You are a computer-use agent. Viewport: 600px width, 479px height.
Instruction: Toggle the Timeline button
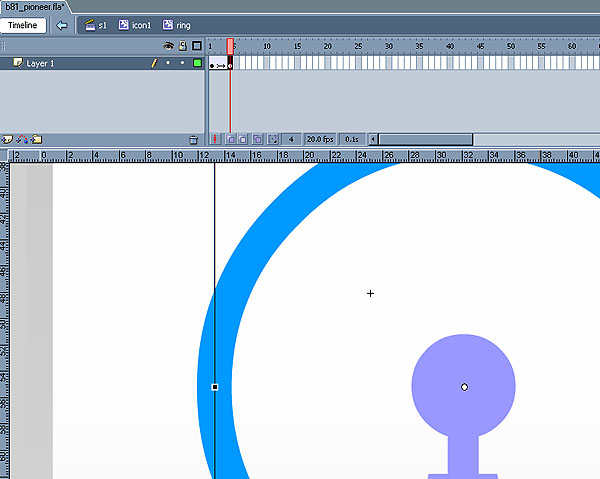pos(23,25)
